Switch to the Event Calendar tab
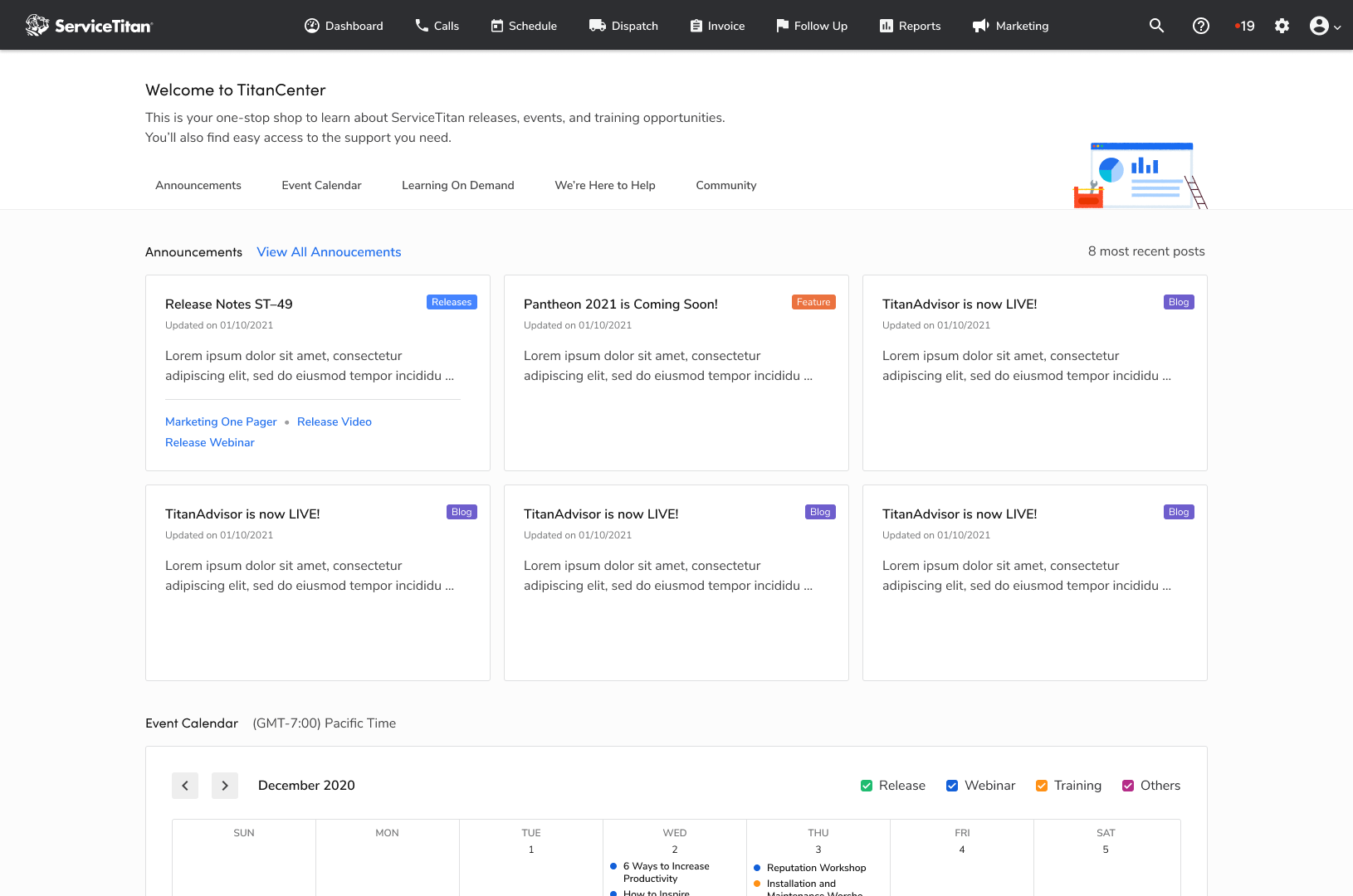1353x896 pixels. click(321, 185)
